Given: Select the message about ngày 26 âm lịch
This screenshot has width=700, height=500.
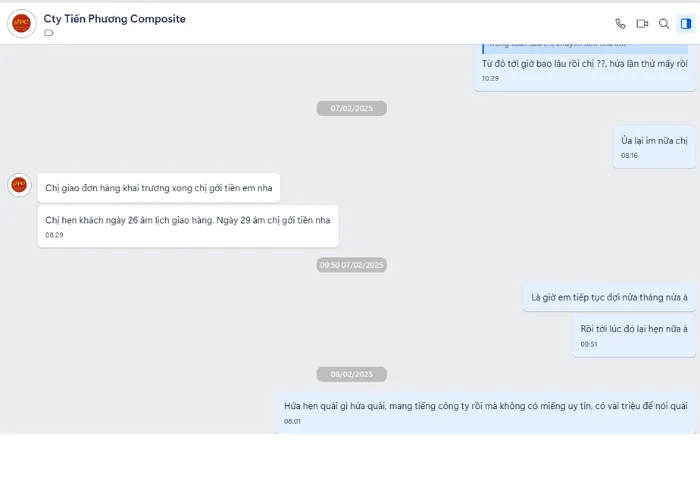Looking at the screenshot, I should click(188, 226).
